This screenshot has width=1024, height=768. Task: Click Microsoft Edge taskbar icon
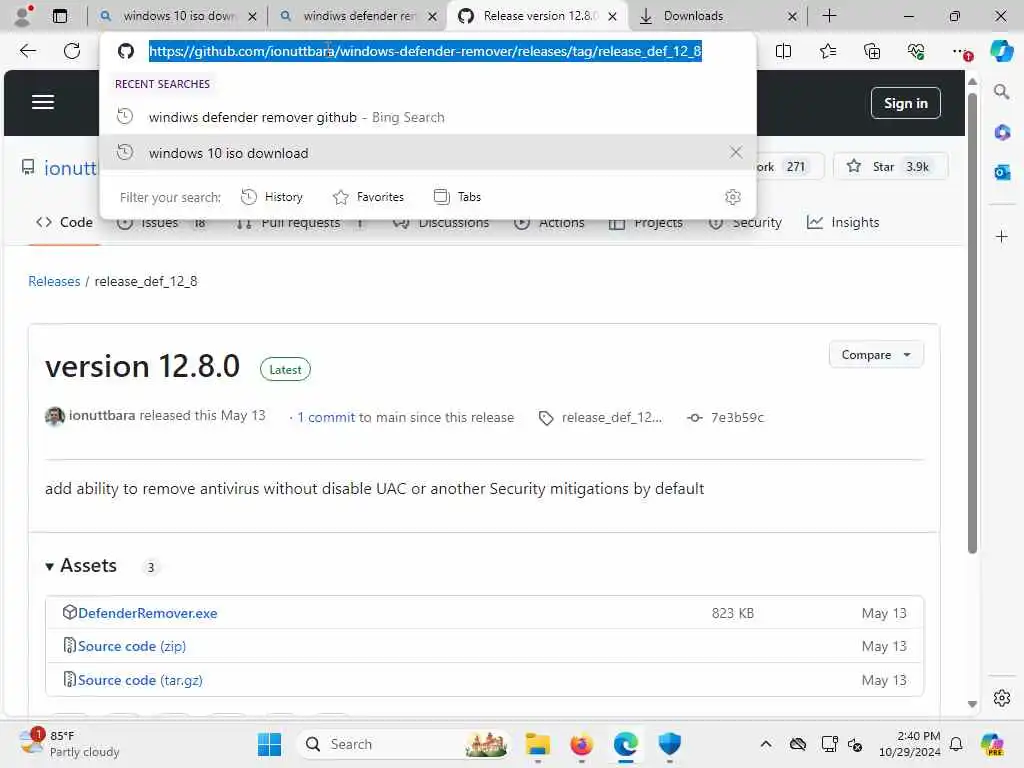tap(626, 744)
